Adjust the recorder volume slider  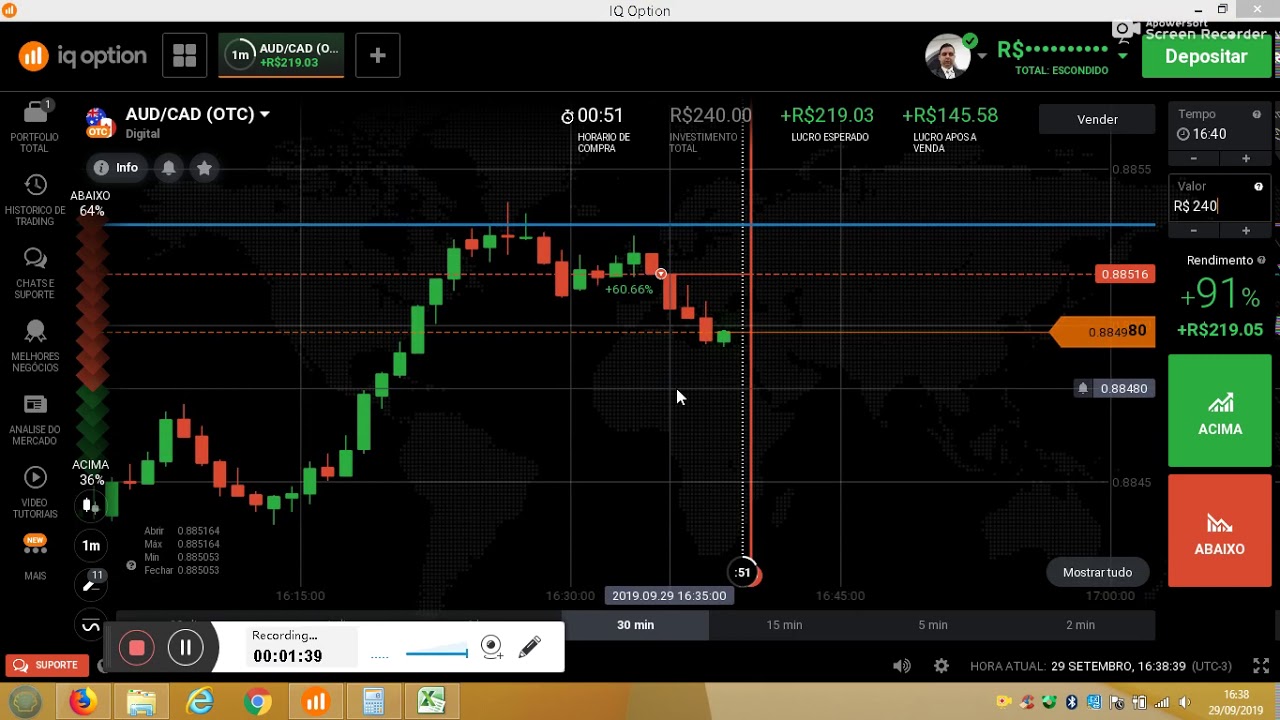point(436,653)
